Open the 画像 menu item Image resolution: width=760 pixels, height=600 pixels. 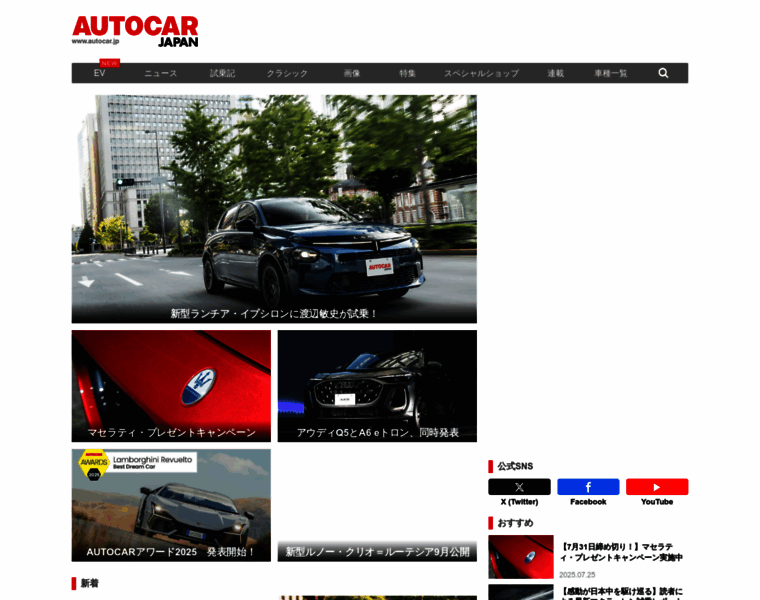click(x=352, y=73)
